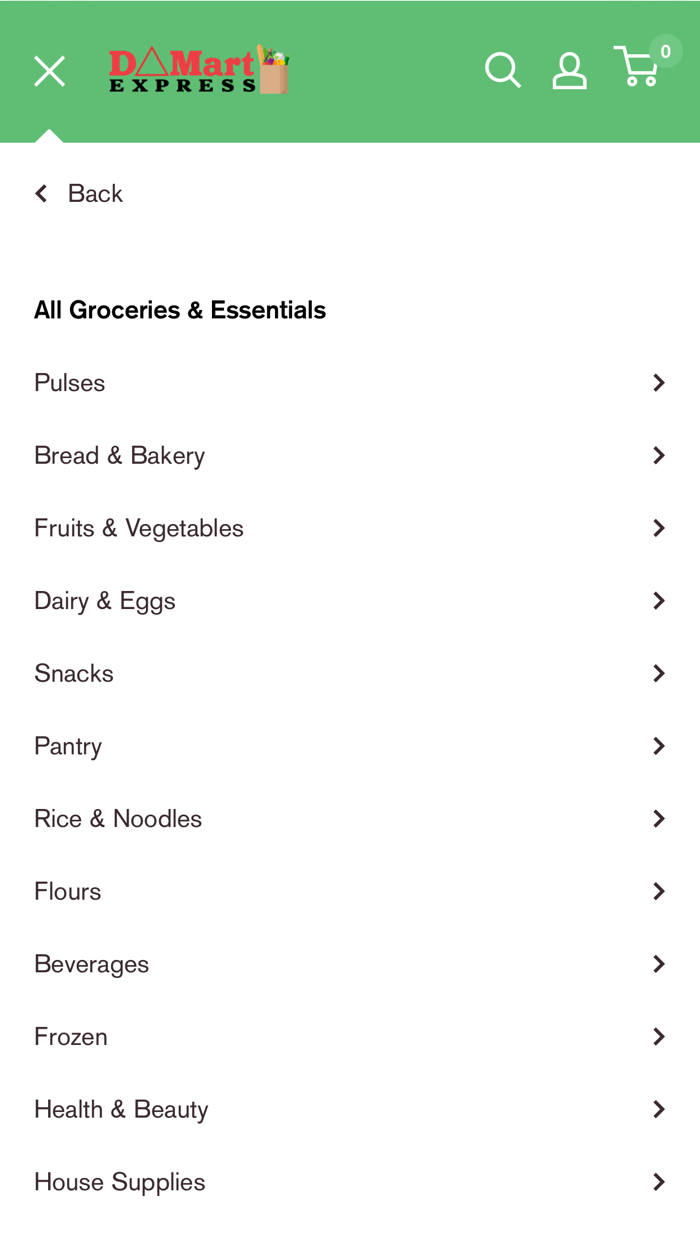Expand the Fruits & Vegetables chevron
Image resolution: width=700 pixels, height=1244 pixels.
658,528
